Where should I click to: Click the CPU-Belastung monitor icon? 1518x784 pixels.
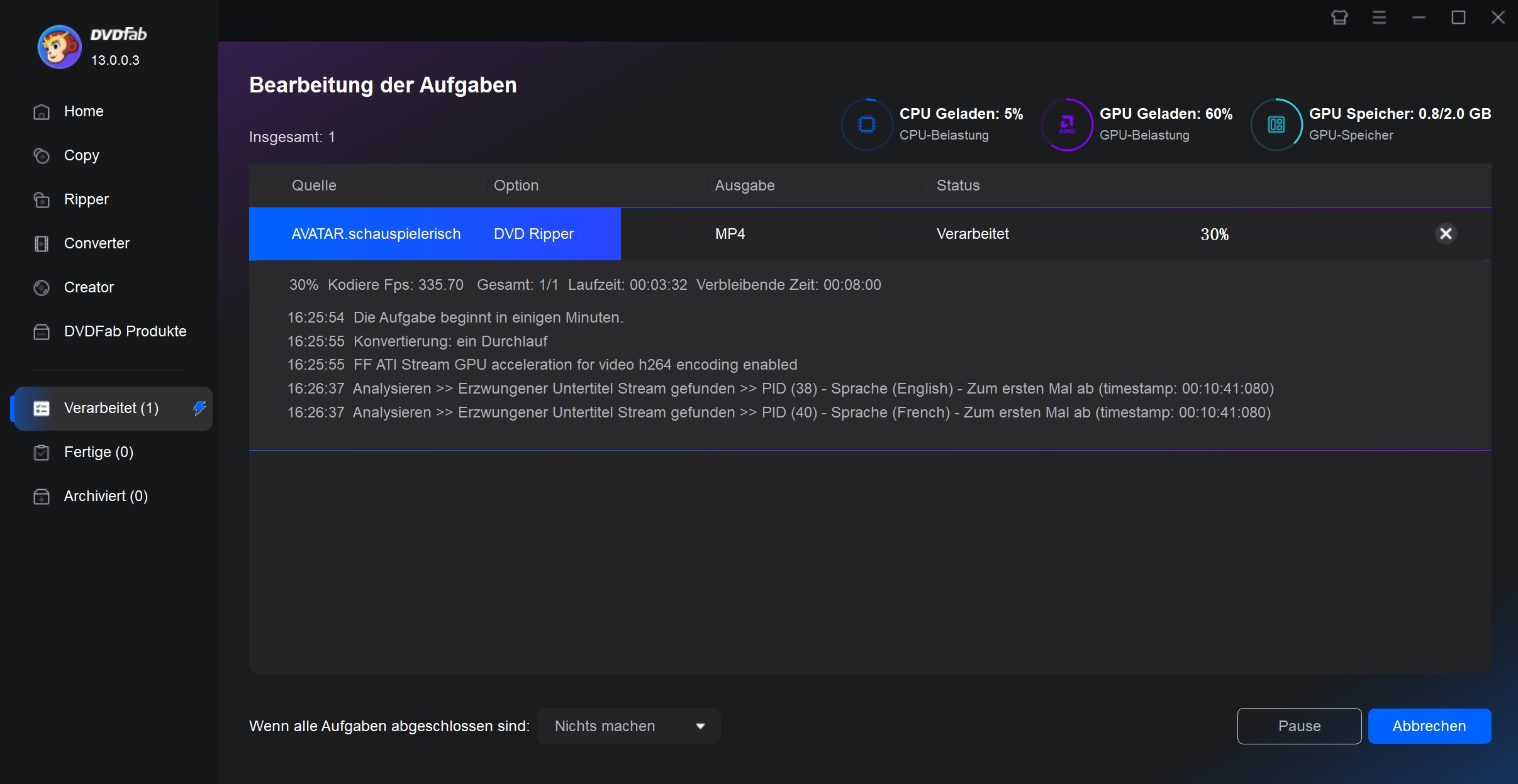864,122
